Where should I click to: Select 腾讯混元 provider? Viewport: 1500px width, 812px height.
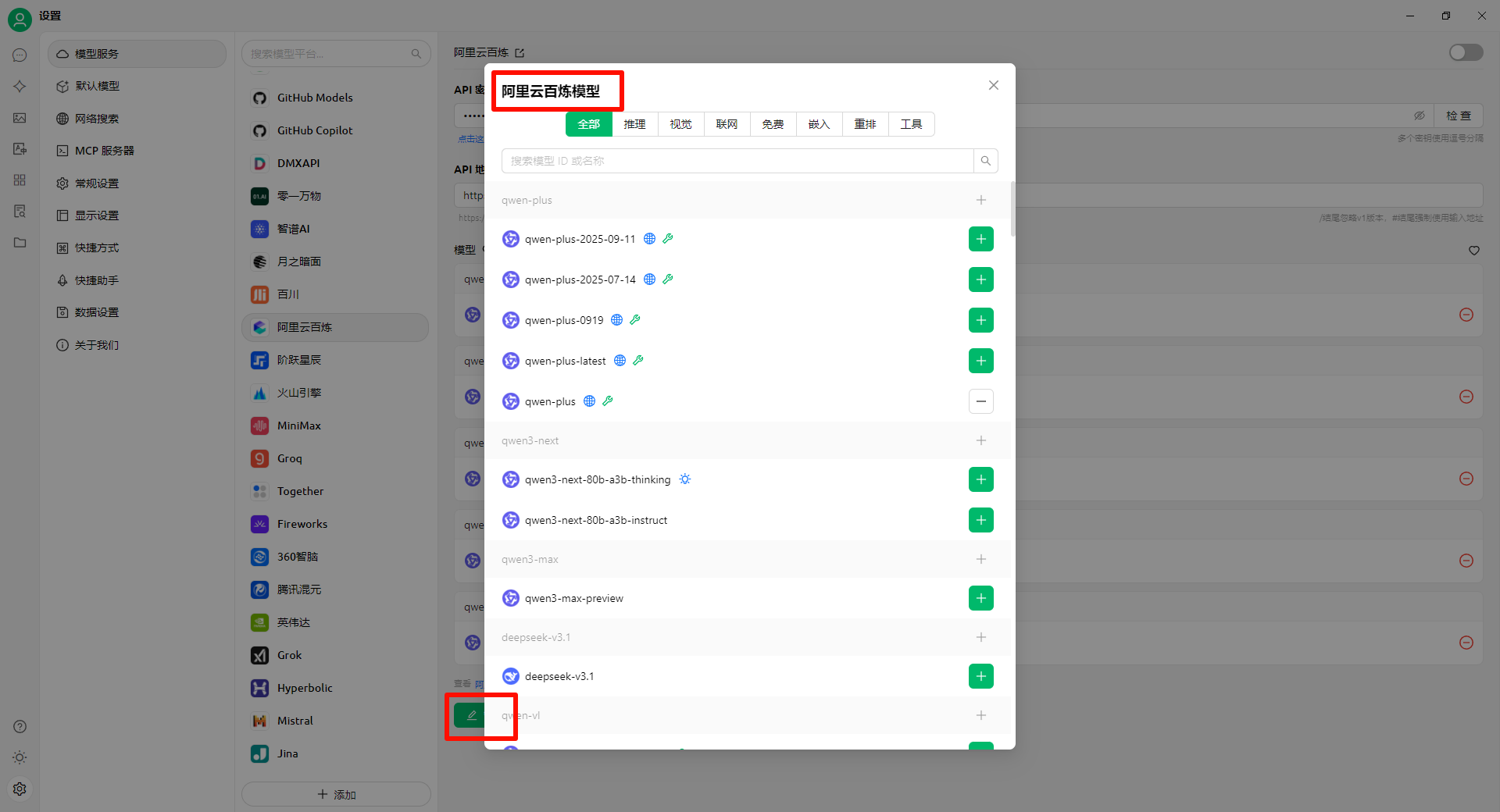click(x=335, y=589)
